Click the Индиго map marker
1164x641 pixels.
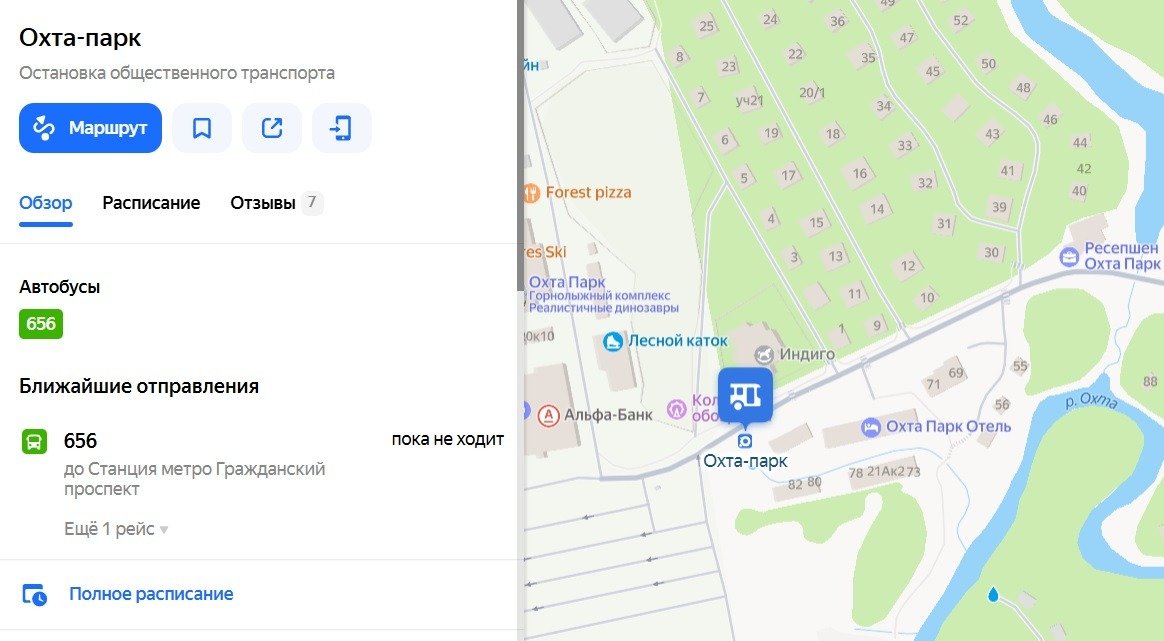(764, 355)
